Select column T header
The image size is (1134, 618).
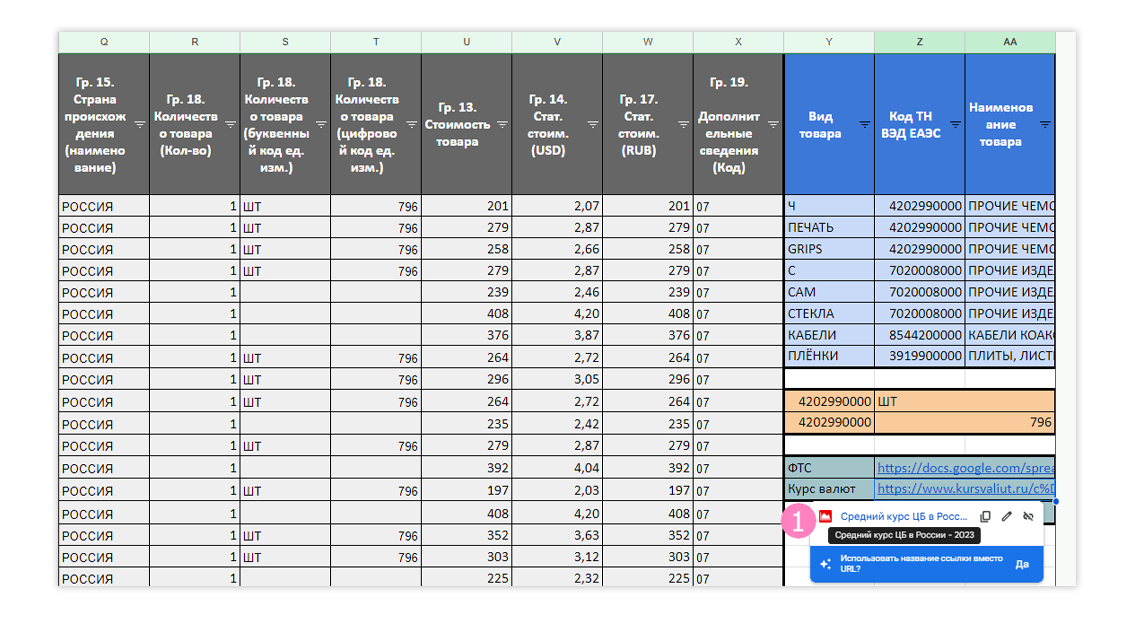coord(376,42)
